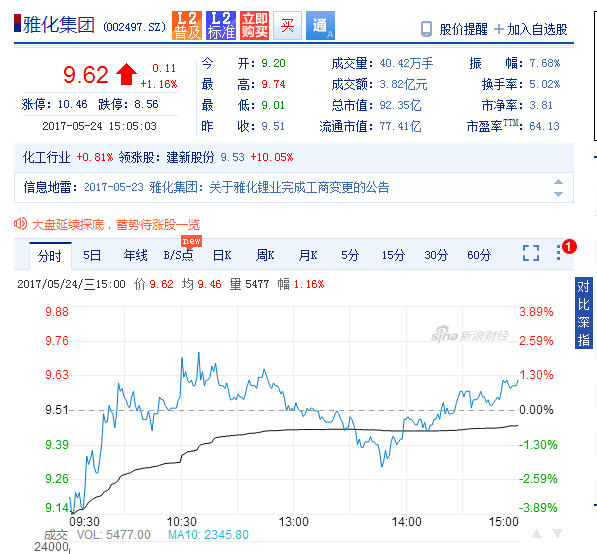Click the red notification badge 1
Image resolution: width=597 pixels, height=554 pixels.
pos(569,247)
